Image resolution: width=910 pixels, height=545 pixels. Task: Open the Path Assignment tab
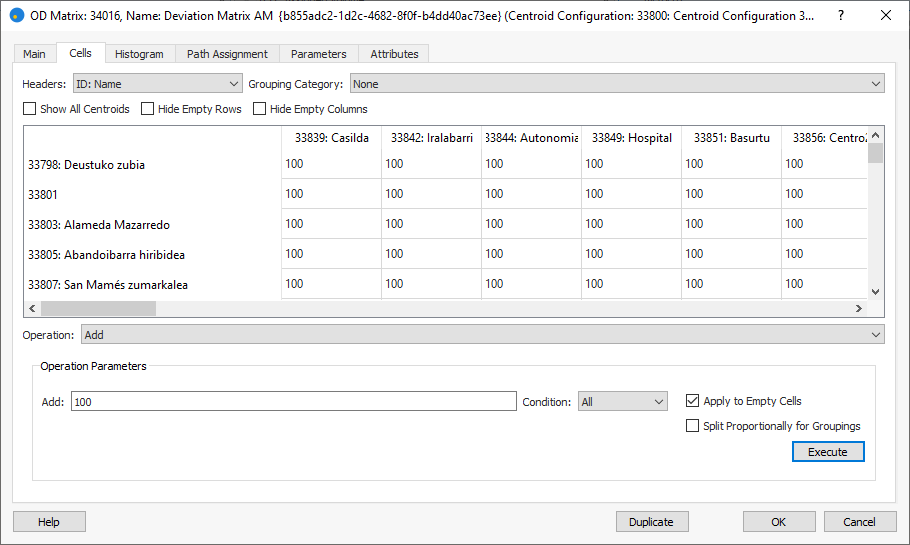227,54
